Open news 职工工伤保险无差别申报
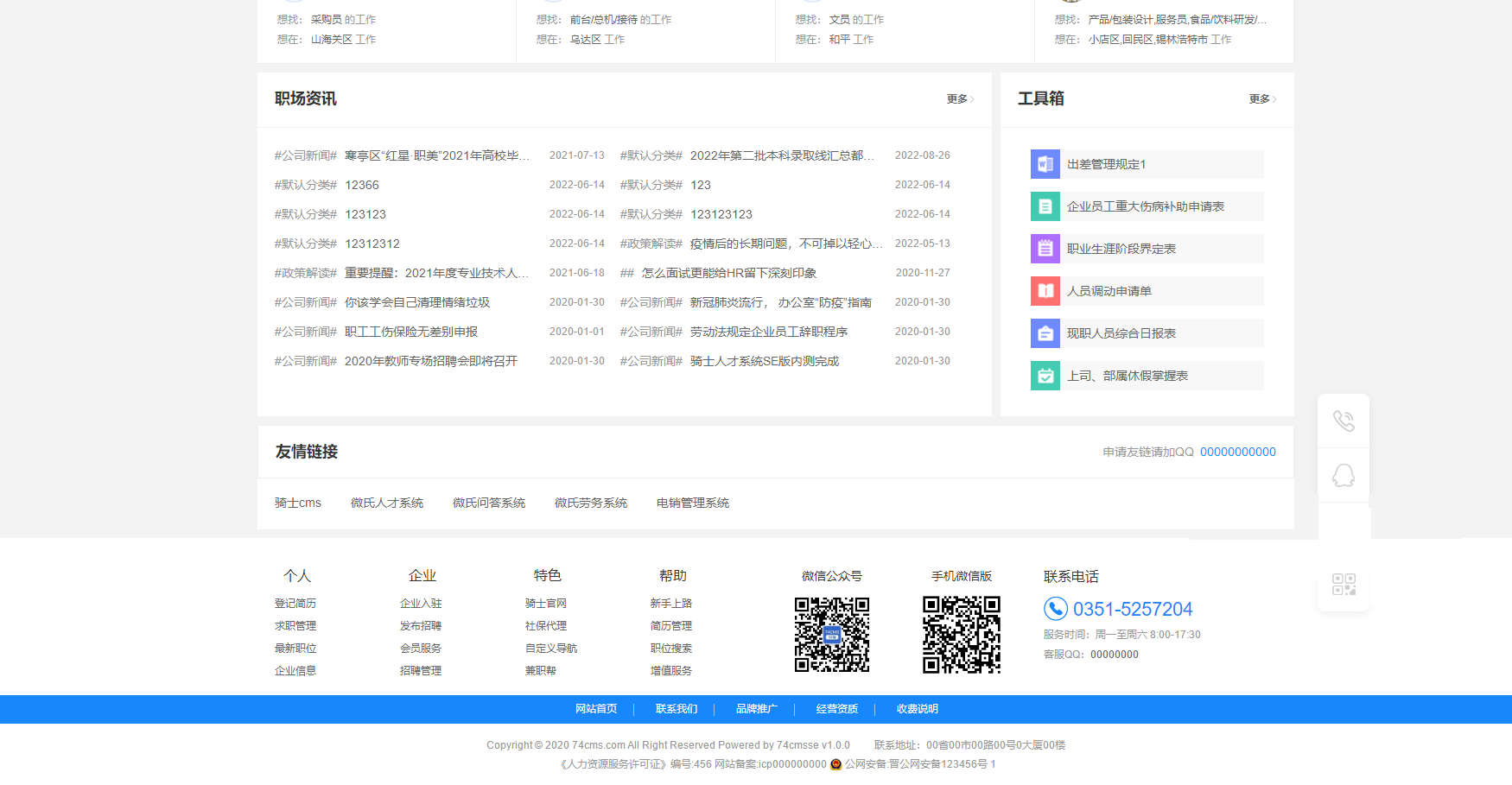The width and height of the screenshot is (1512, 785). coord(411,332)
